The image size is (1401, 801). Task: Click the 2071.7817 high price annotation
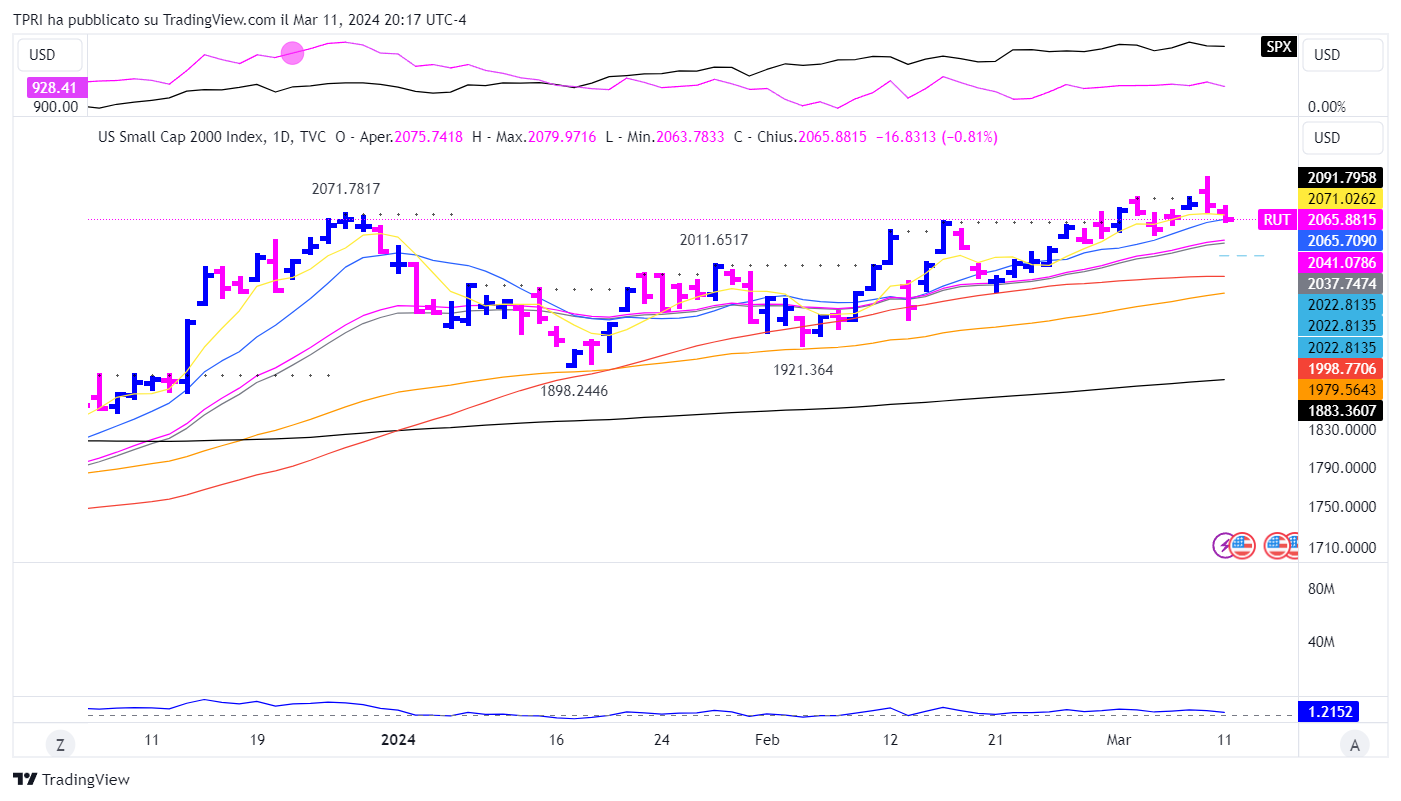(345, 188)
